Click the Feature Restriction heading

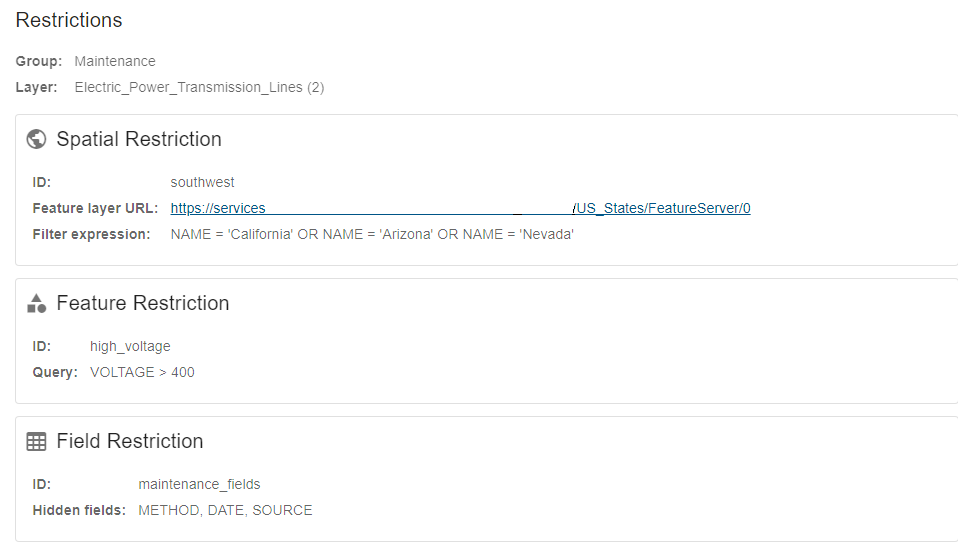point(143,303)
